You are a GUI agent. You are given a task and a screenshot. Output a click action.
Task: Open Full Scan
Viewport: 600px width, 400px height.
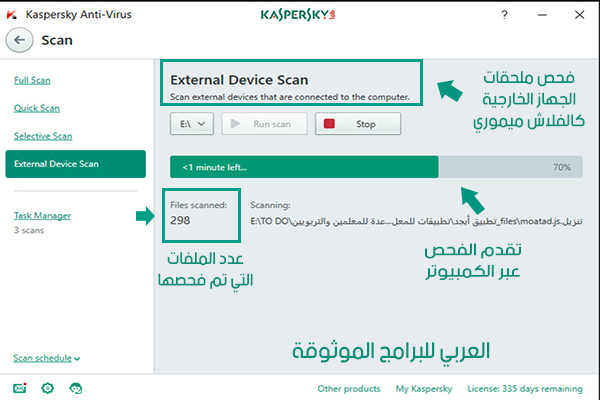32,80
